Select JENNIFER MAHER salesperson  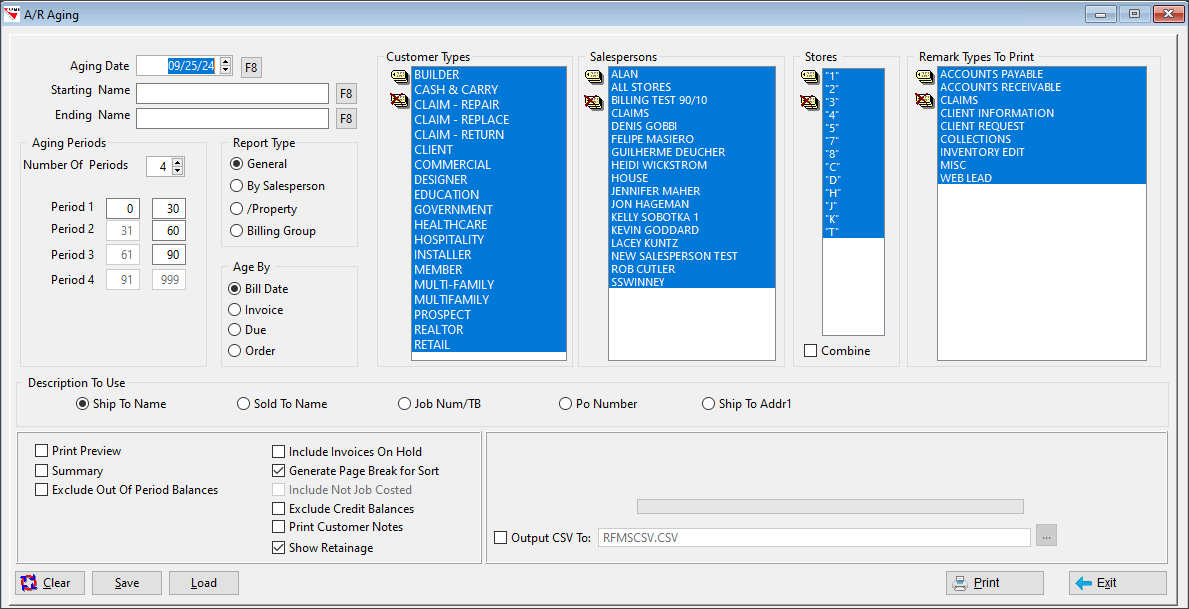[692, 191]
